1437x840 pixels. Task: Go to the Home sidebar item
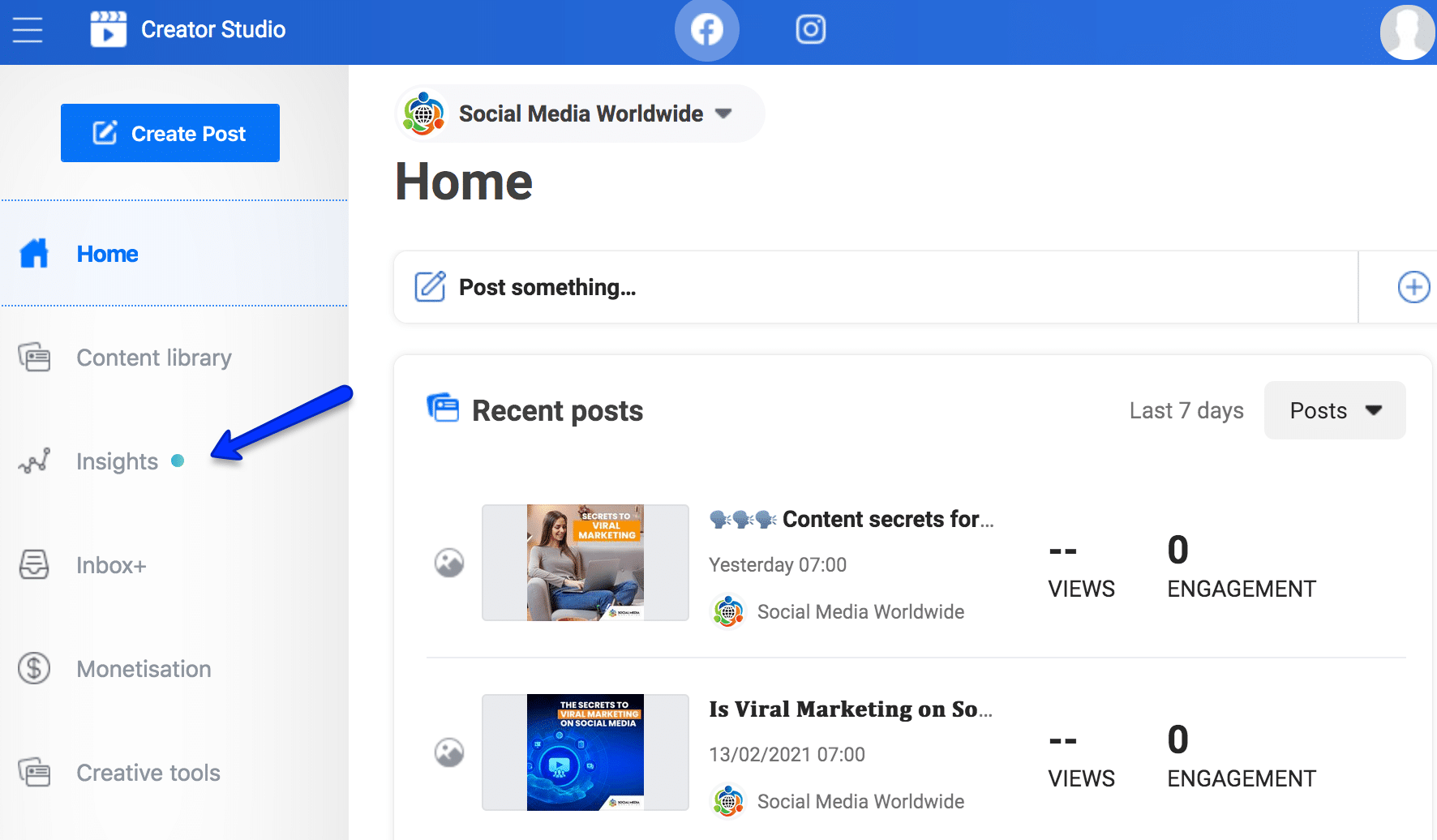click(x=107, y=255)
